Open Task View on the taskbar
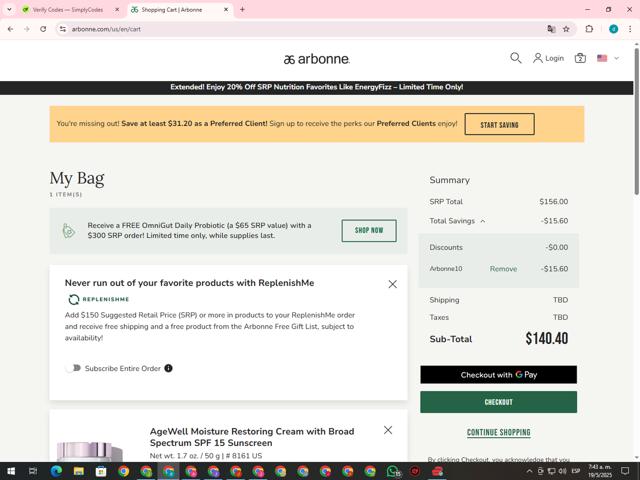This screenshot has width=640, height=480. [33, 471]
